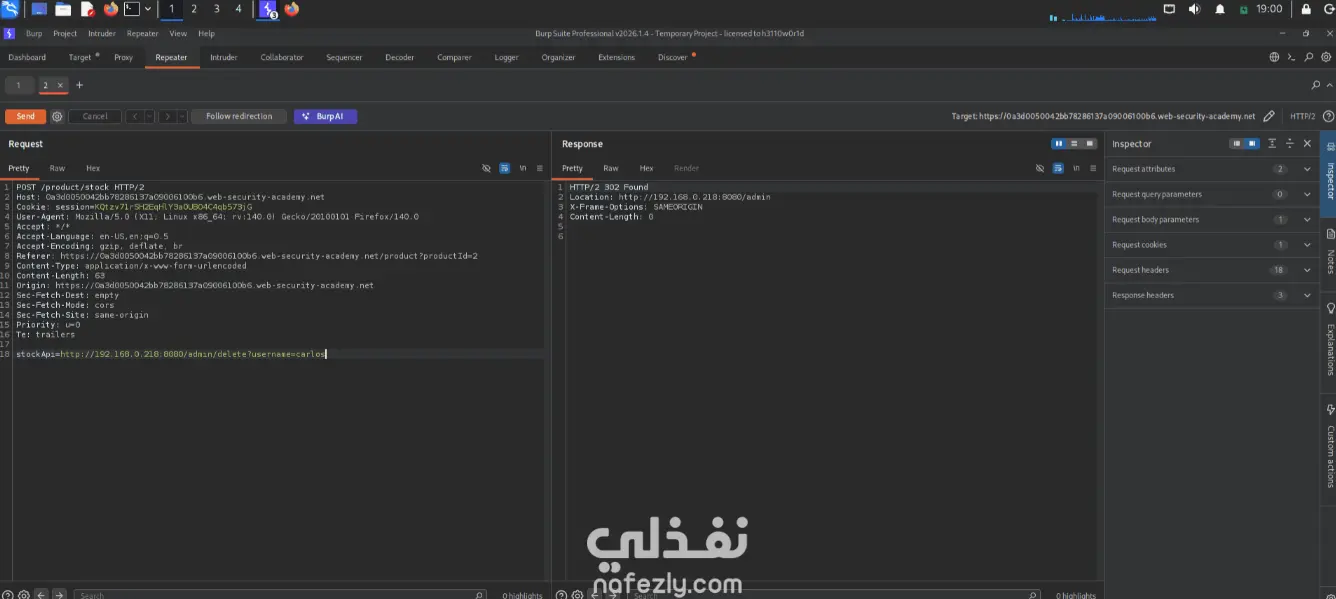Toggle hide non-printable characters in Request
Screen dimensions: 1336x599
point(487,168)
